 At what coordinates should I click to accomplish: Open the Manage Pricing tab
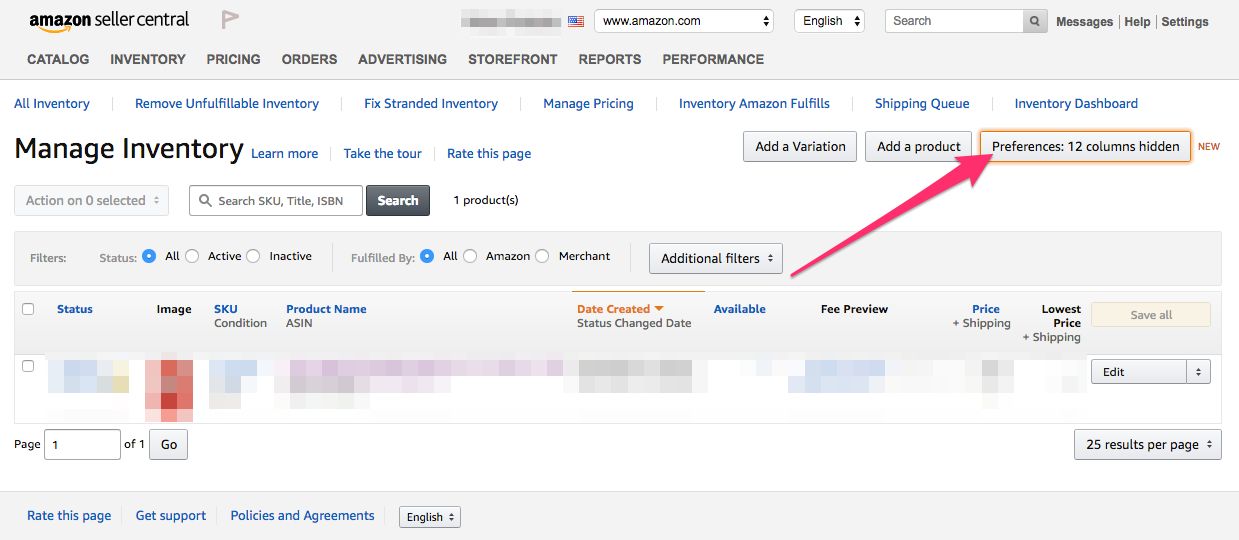point(588,103)
